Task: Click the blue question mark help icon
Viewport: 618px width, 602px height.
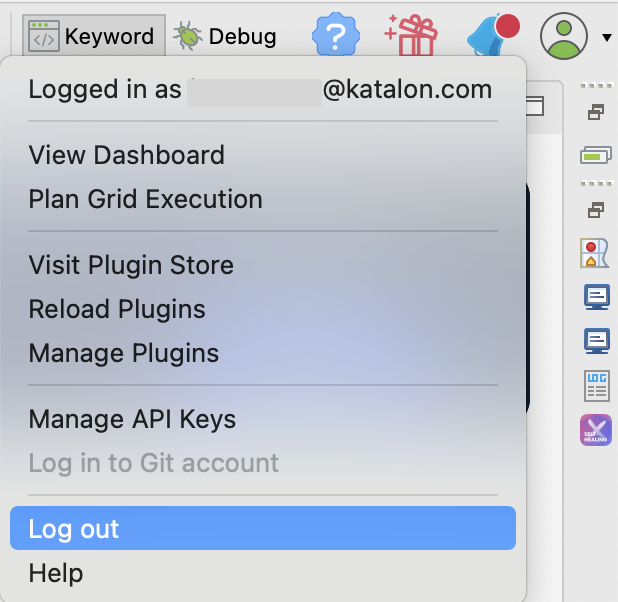Action: point(336,36)
